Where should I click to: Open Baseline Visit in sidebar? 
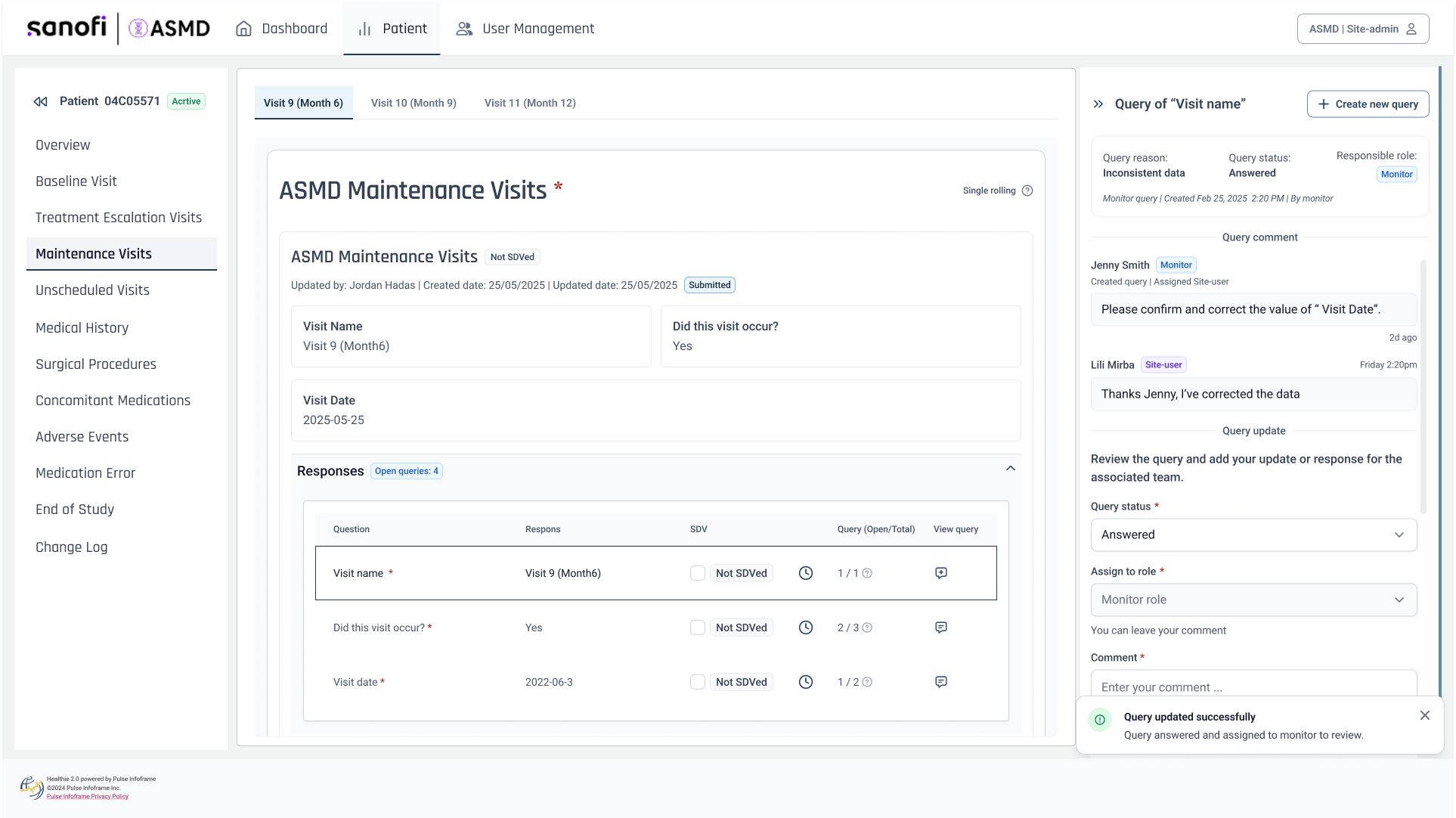tap(76, 181)
